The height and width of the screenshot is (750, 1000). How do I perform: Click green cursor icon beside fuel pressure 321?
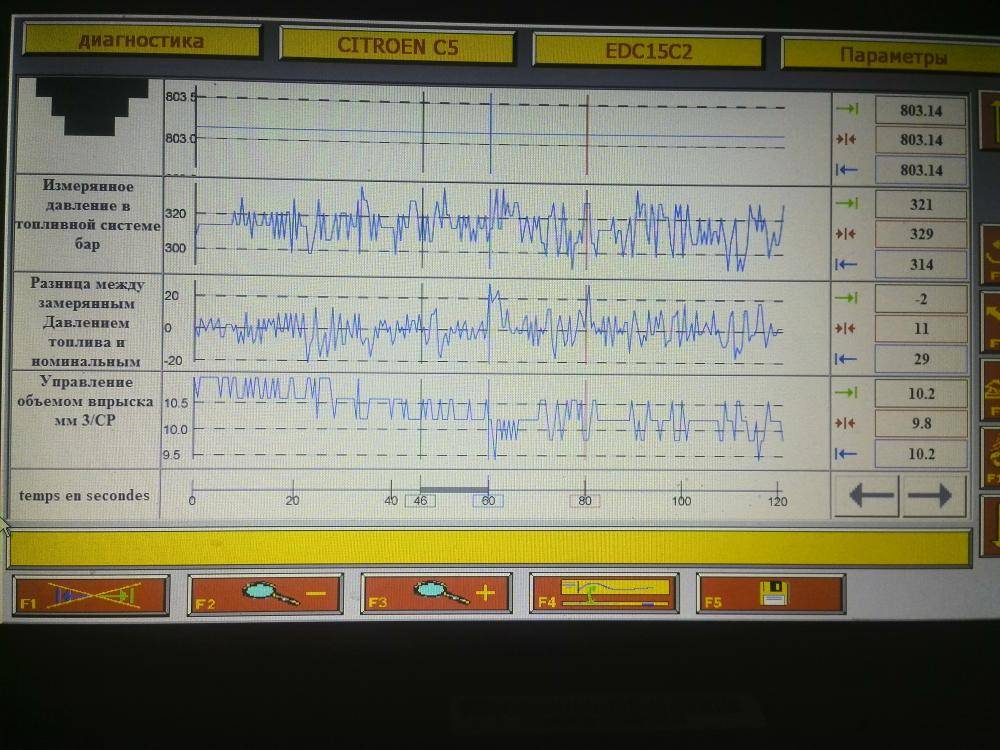846,204
